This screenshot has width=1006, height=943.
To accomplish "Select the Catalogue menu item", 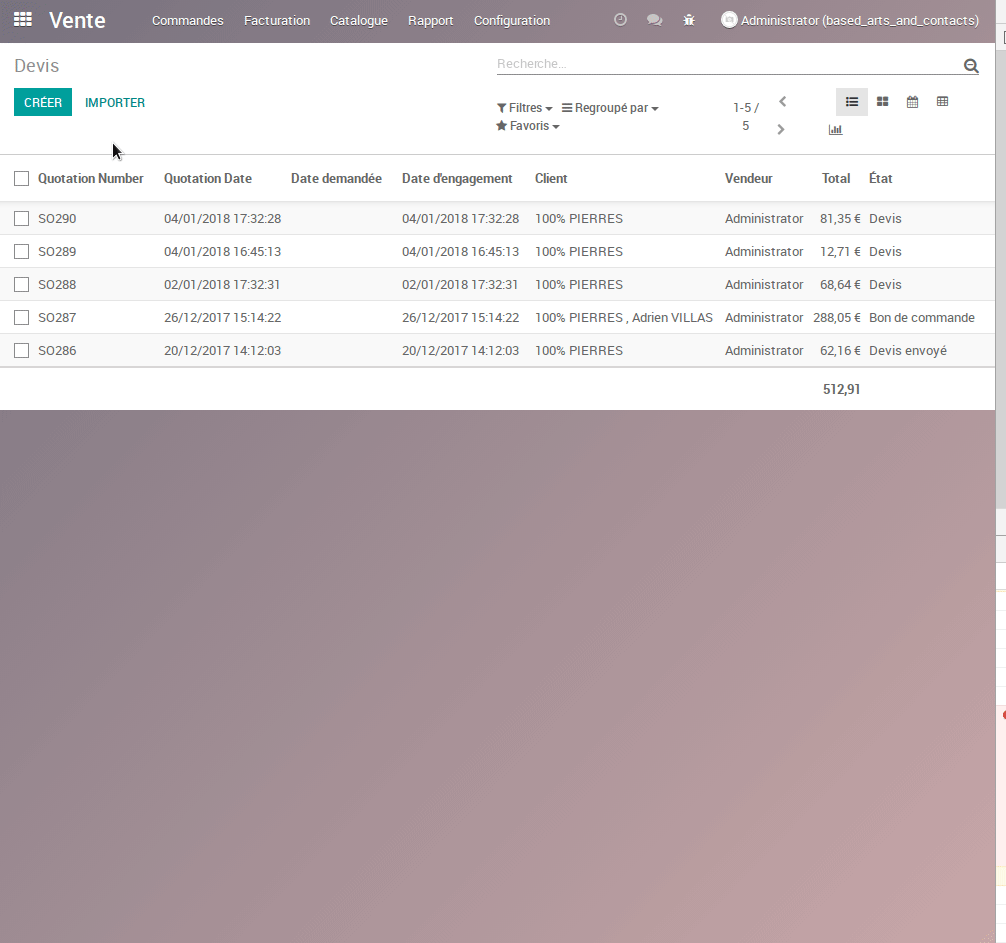I will click(358, 20).
